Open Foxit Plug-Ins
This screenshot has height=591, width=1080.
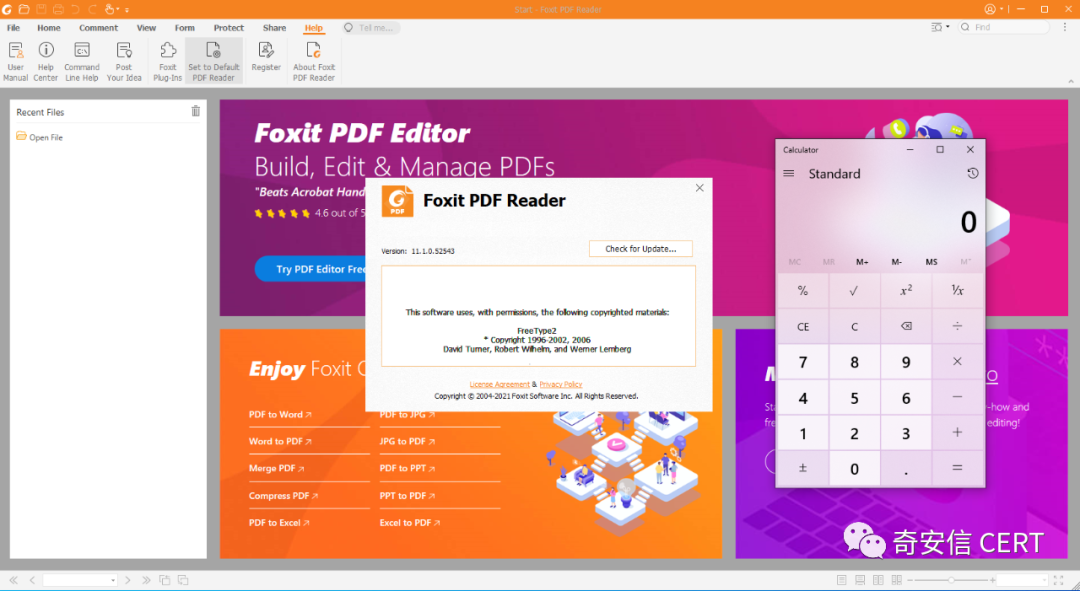pos(167,60)
